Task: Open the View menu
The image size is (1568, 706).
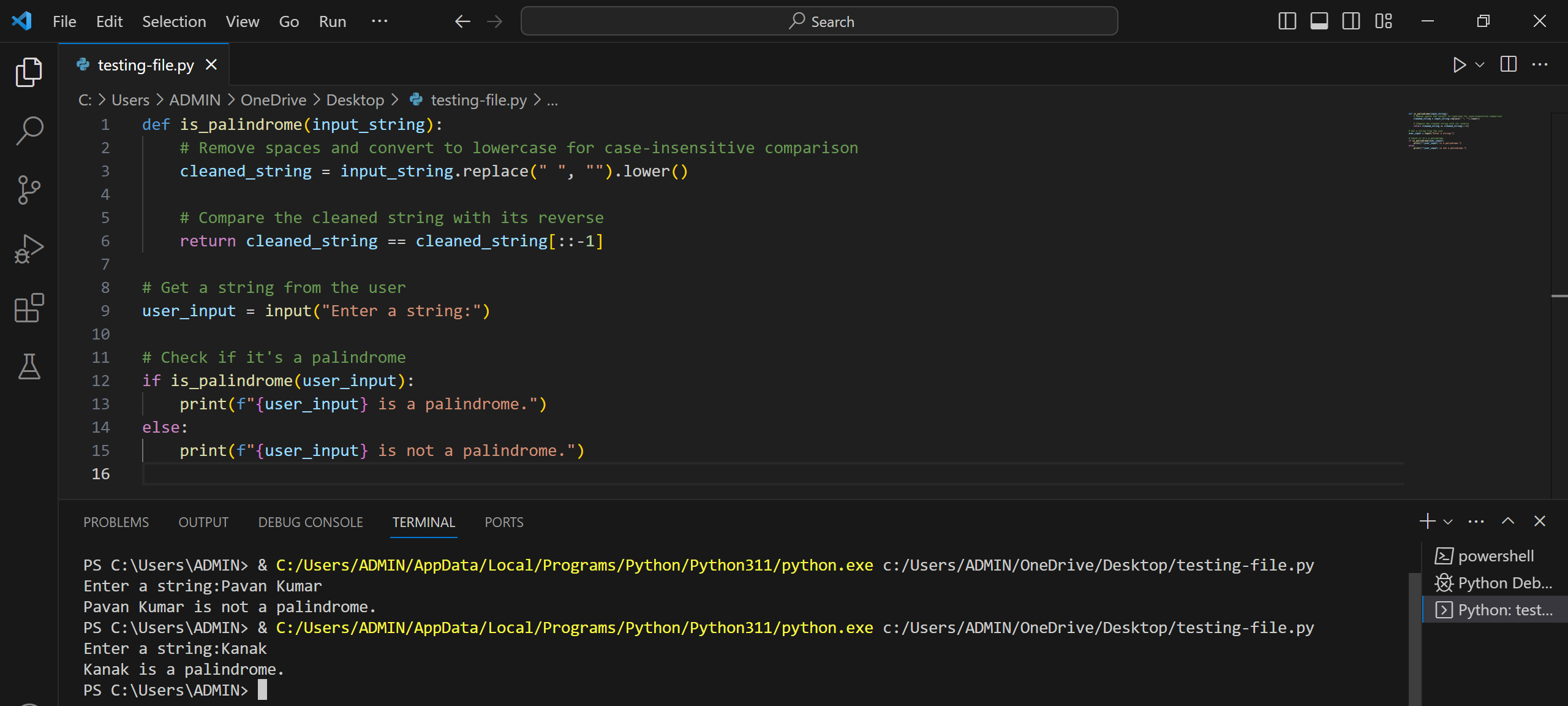Action: [x=243, y=21]
